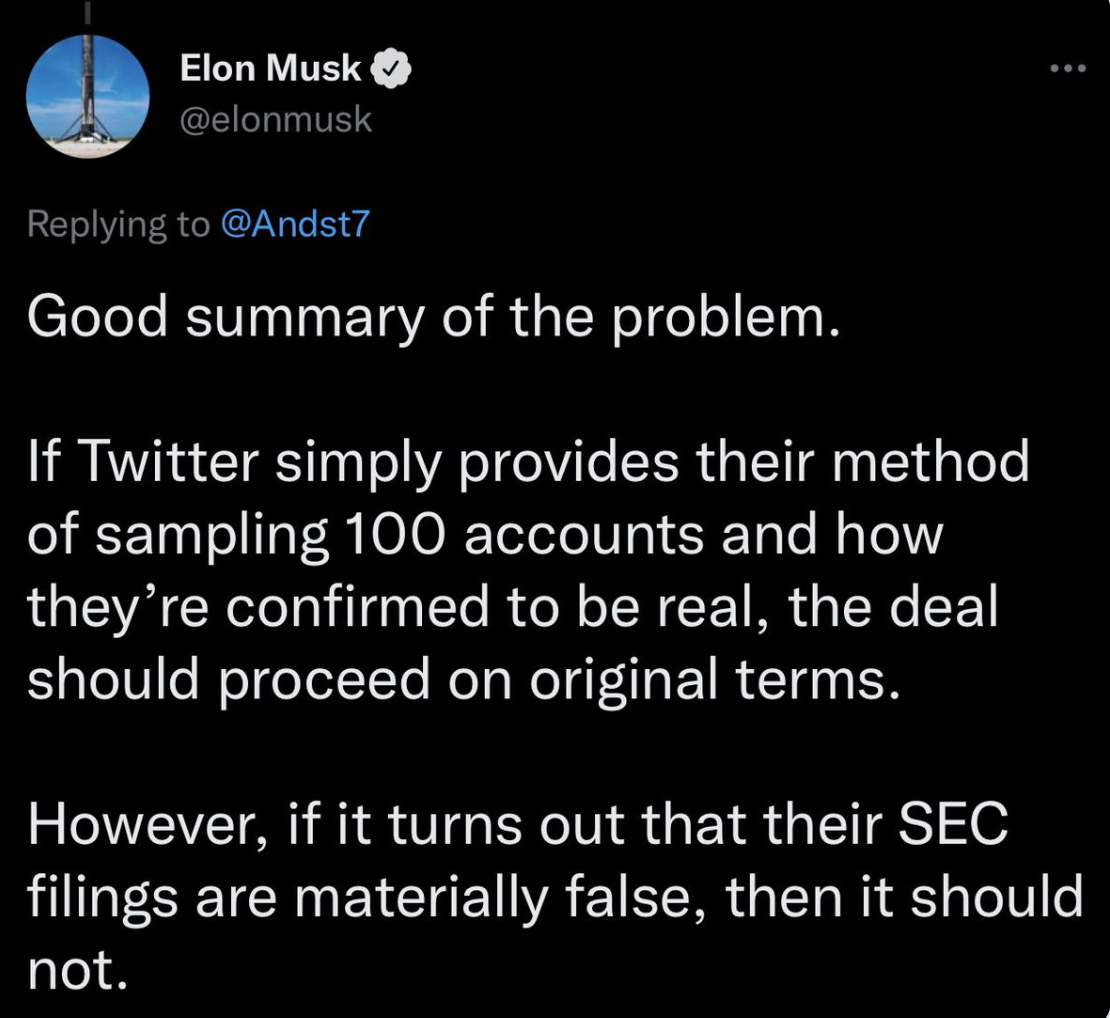Screen dimensions: 1110x1018
Task: Click the 'Replying to' label
Action: click(118, 224)
